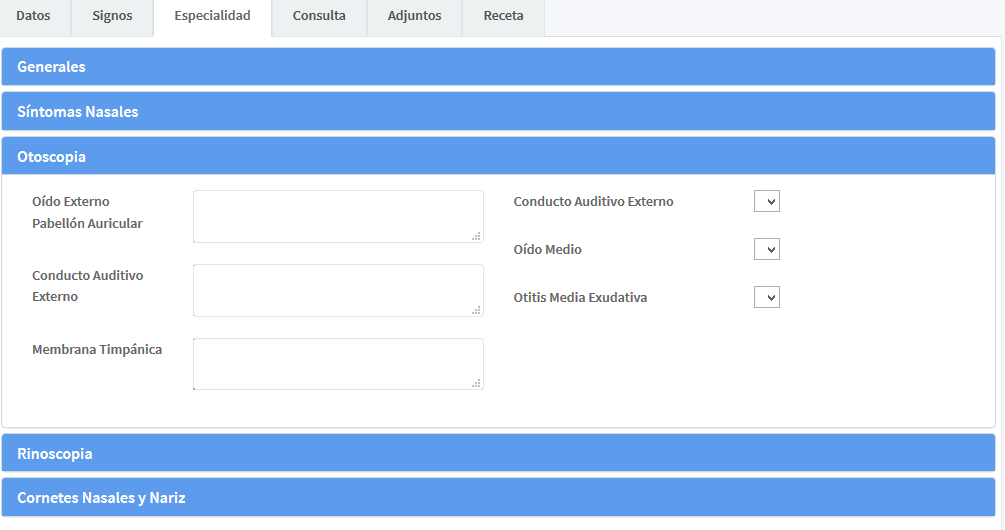The width and height of the screenshot is (1005, 530).
Task: Click resize grip on Membrana Timpánica textarea
Action: 477,383
